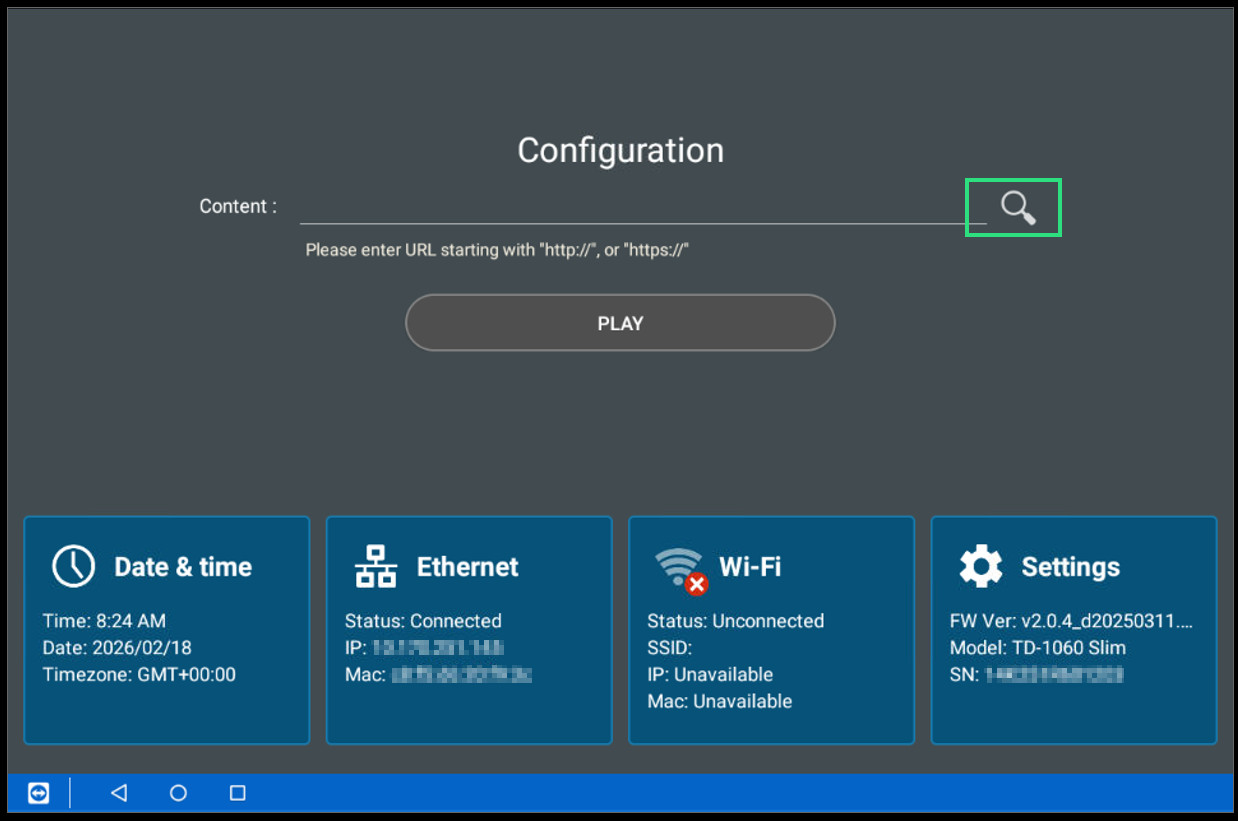Click the Settings gear icon
Image resolution: width=1238 pixels, height=821 pixels.
(980, 566)
